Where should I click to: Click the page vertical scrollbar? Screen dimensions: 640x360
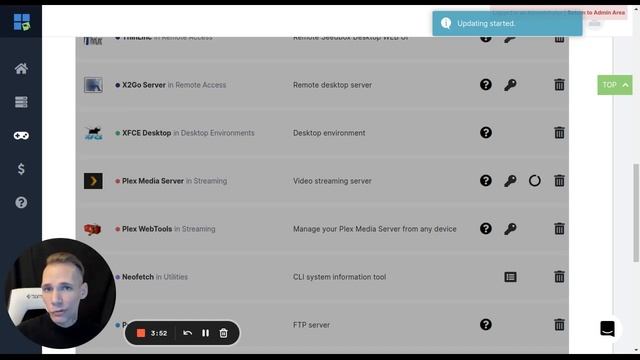tap(636, 213)
